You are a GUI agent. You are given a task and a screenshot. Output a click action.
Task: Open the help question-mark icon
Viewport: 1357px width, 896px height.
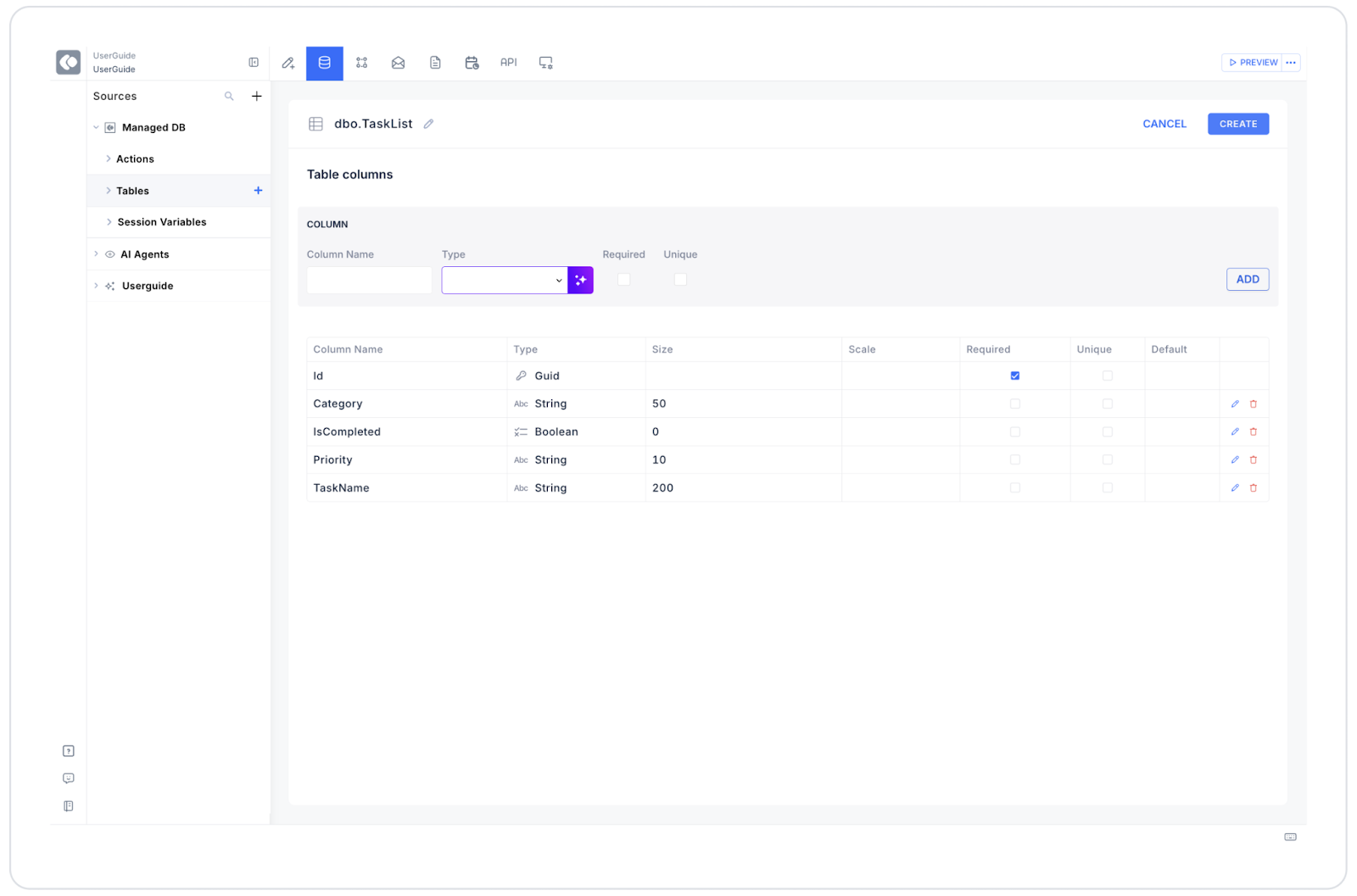click(x=69, y=751)
